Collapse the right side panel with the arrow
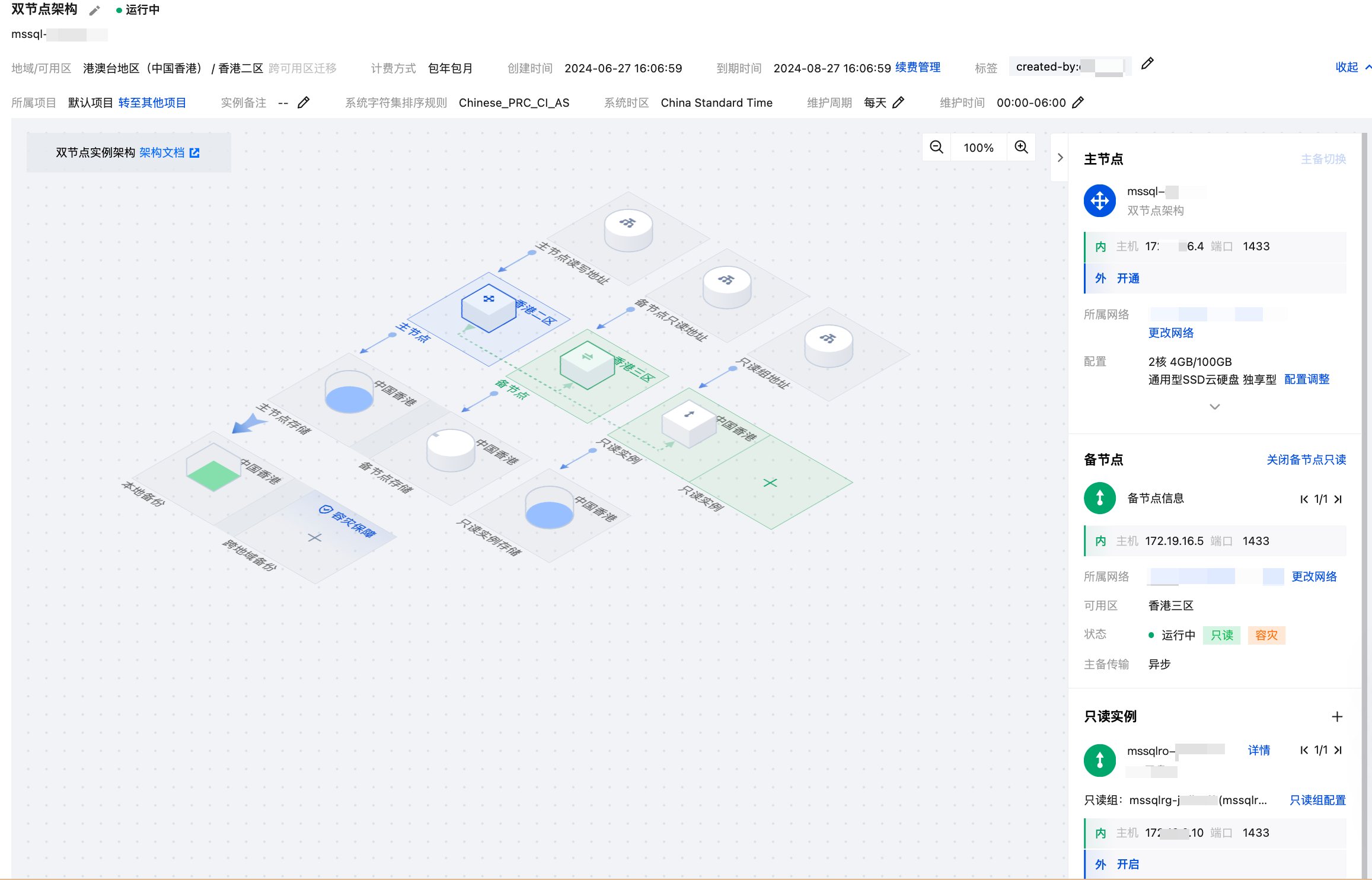Image resolution: width=1372 pixels, height=880 pixels. 1060,158
